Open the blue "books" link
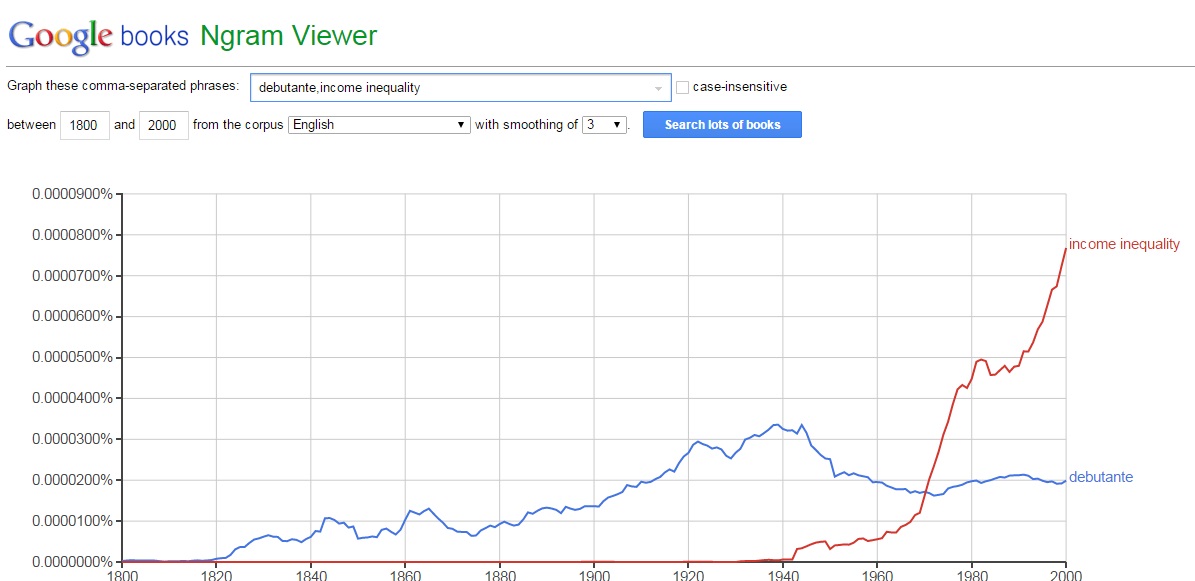This screenshot has width=1195, height=581. [x=154, y=36]
